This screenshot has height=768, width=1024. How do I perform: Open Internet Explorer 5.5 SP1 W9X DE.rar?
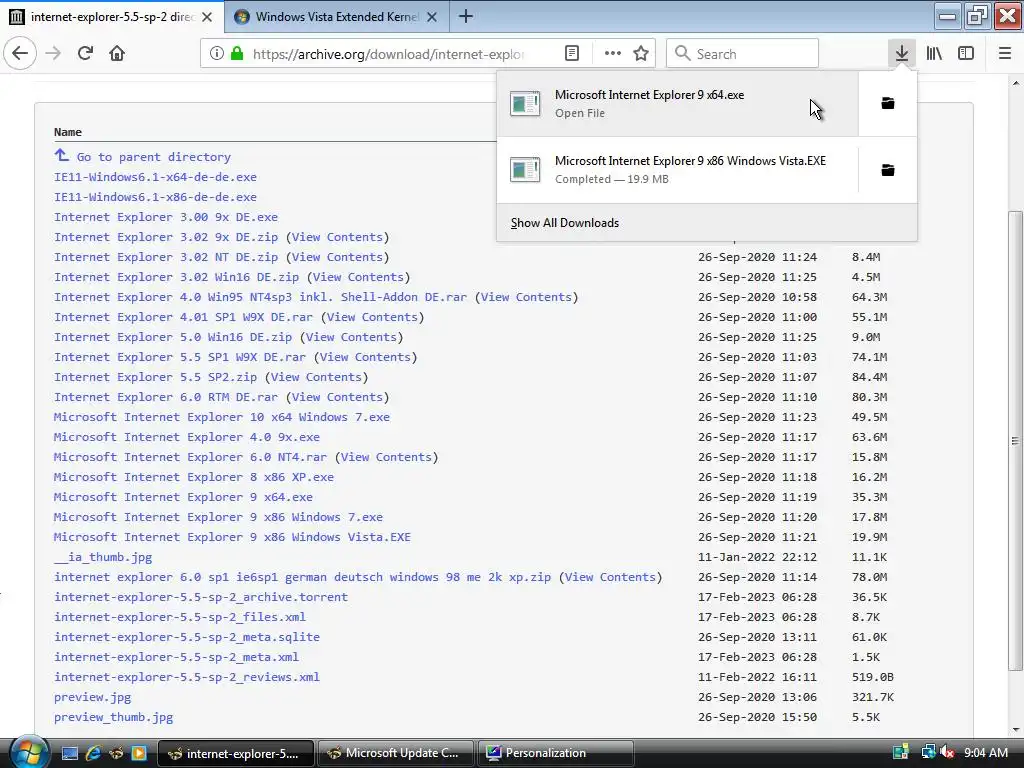(x=180, y=357)
